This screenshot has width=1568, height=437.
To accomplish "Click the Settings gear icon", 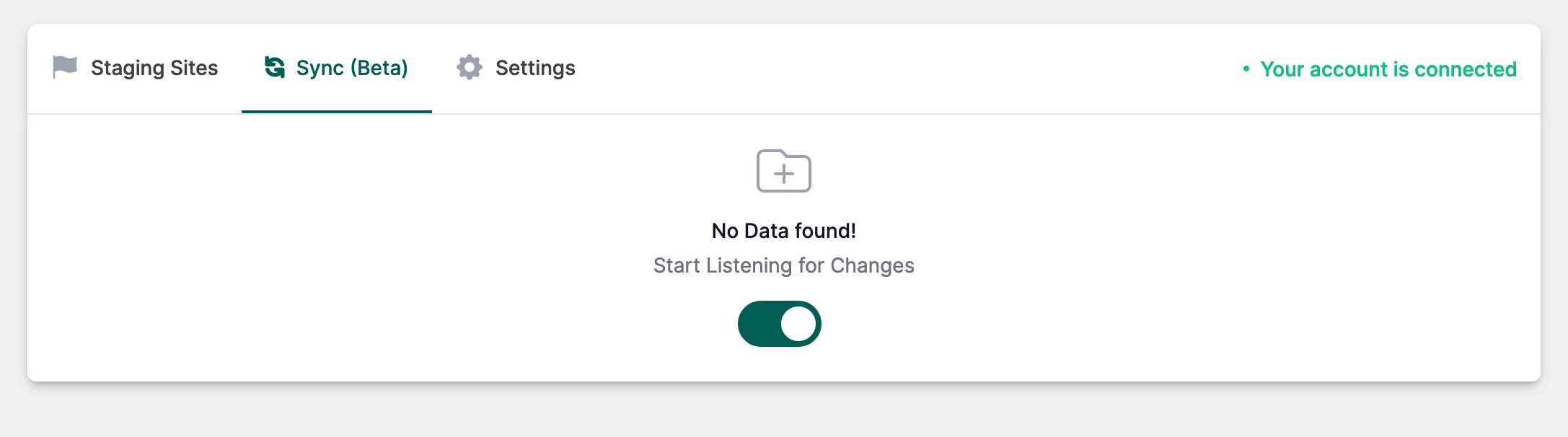I will (470, 67).
